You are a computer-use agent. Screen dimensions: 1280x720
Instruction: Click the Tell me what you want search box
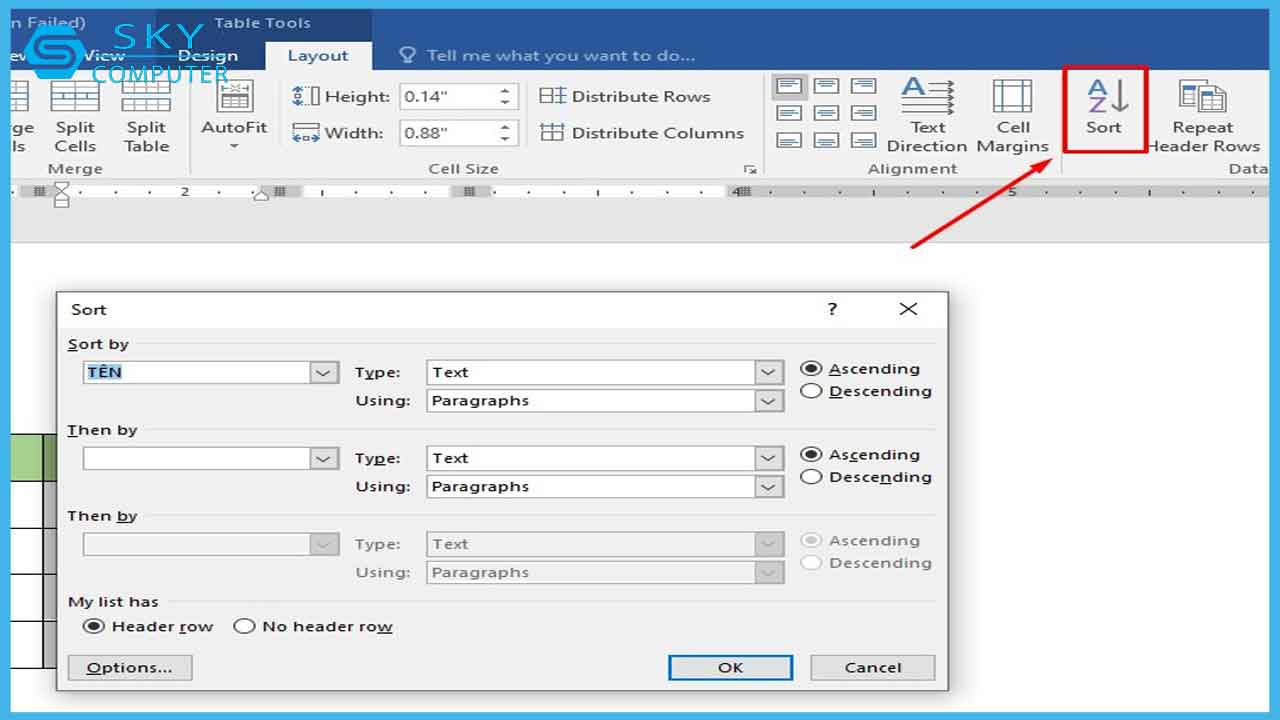[560, 56]
